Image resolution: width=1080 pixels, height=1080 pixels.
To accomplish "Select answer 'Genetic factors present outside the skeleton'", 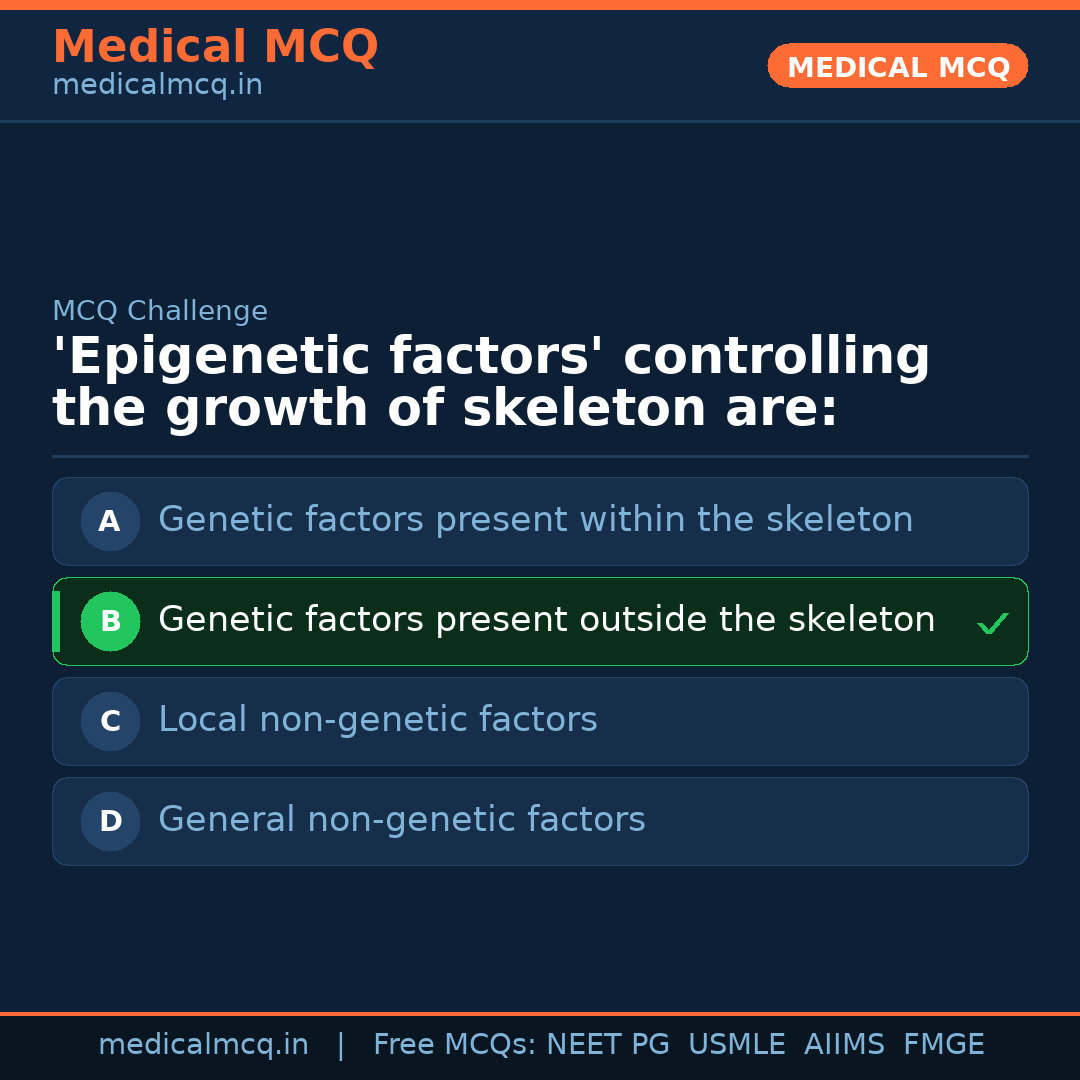I will tap(546, 620).
